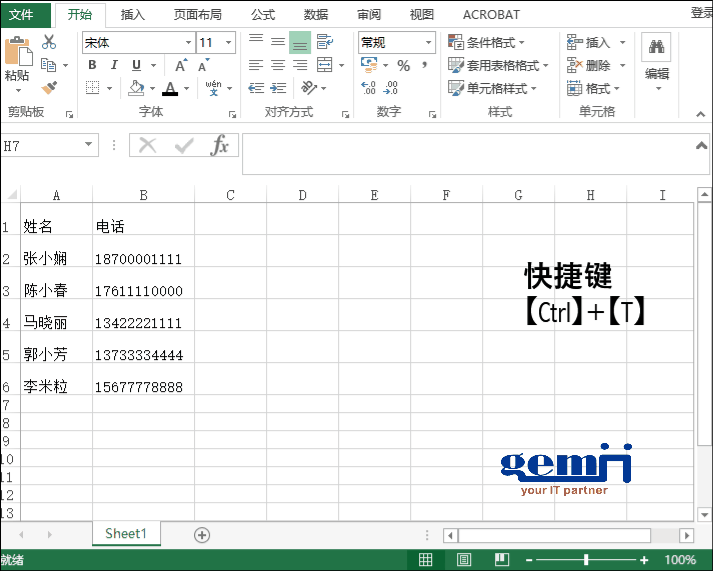Open the 插入 ribbon tab
The height and width of the screenshot is (571, 713).
click(132, 15)
